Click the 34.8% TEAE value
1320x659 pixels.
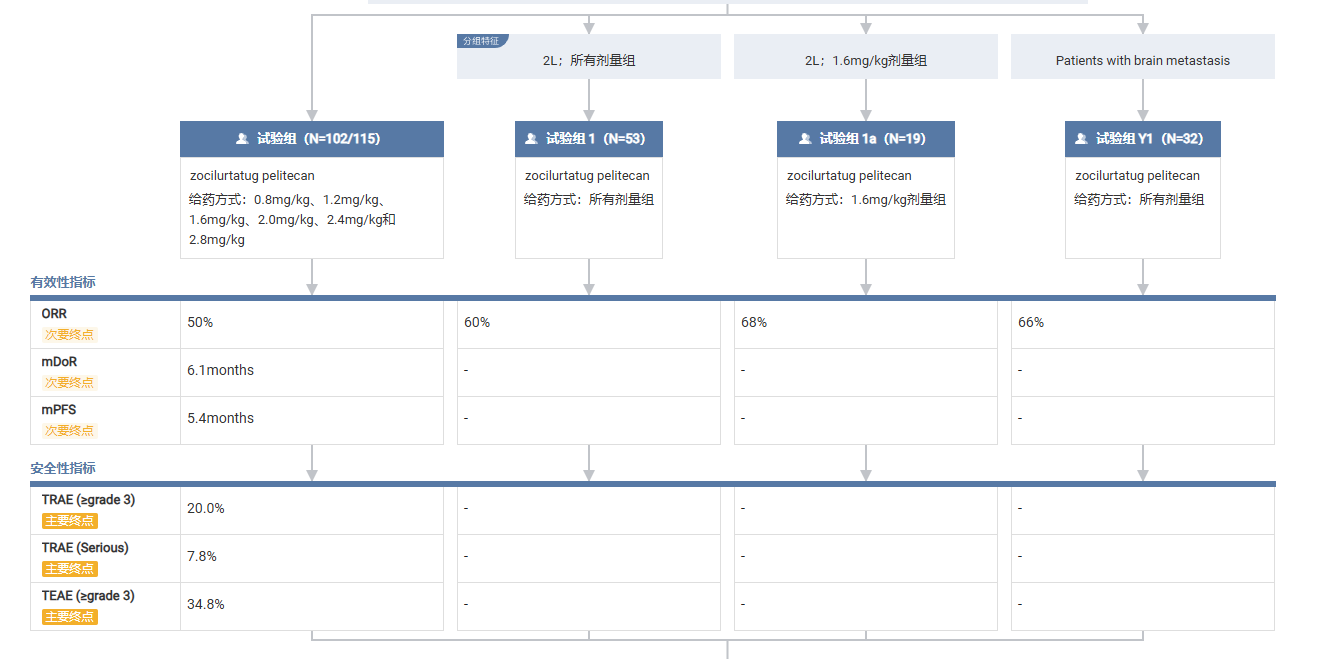click(205, 604)
